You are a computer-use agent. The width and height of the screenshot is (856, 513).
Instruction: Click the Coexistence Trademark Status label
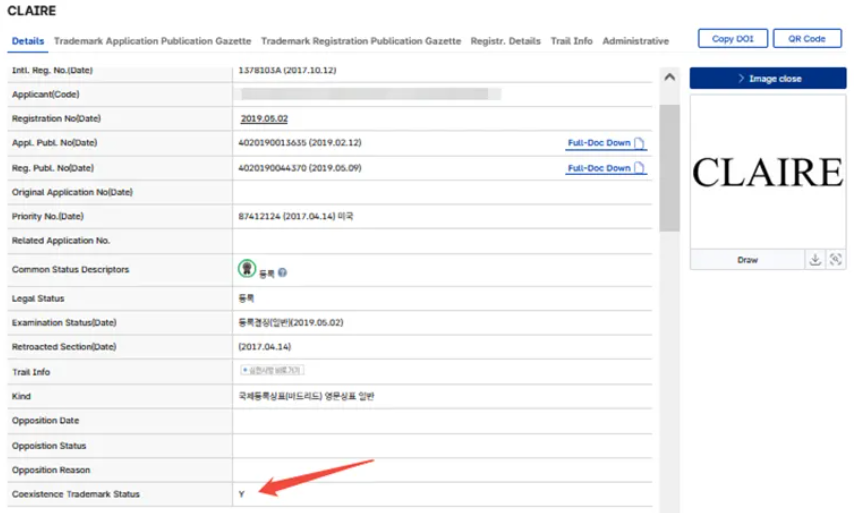[76, 494]
